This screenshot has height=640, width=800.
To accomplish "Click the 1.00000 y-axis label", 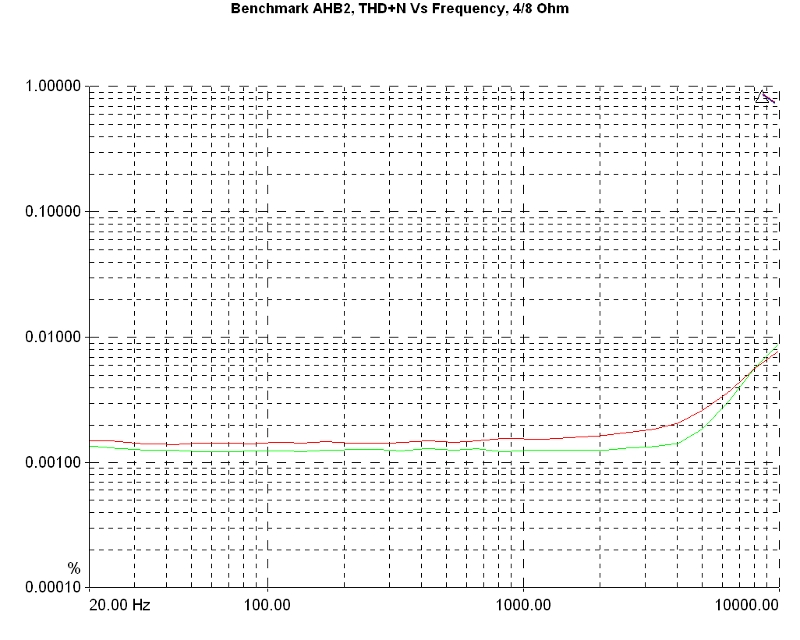I will coord(53,86).
